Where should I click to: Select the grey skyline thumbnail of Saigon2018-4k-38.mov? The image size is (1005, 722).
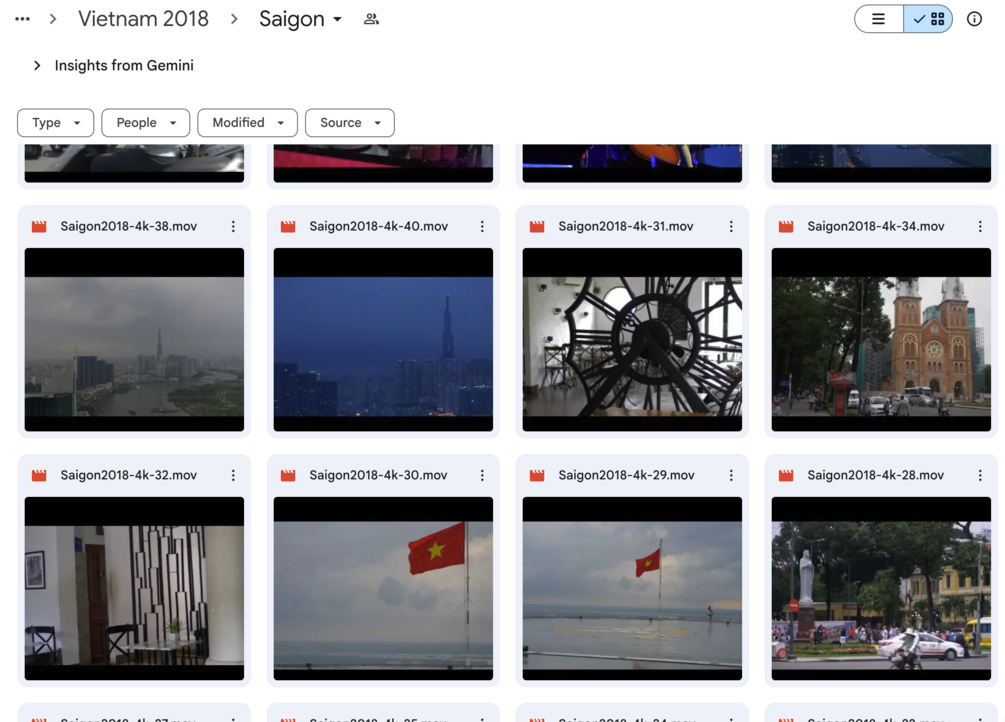(x=135, y=339)
